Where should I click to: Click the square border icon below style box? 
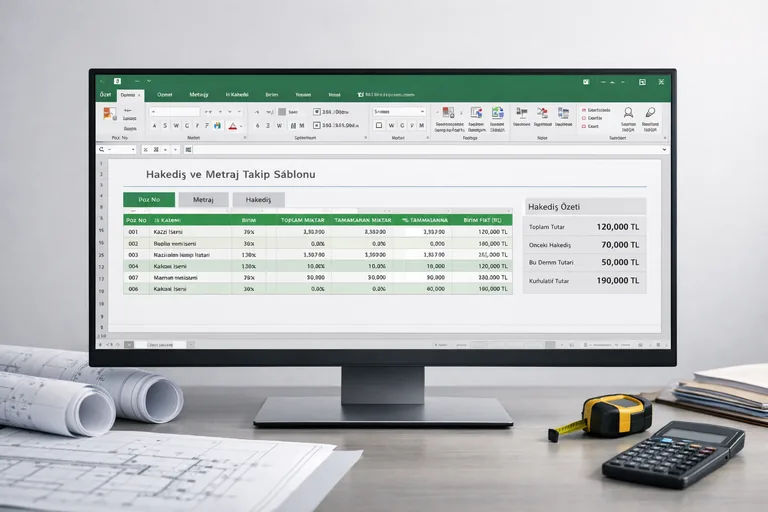click(379, 125)
